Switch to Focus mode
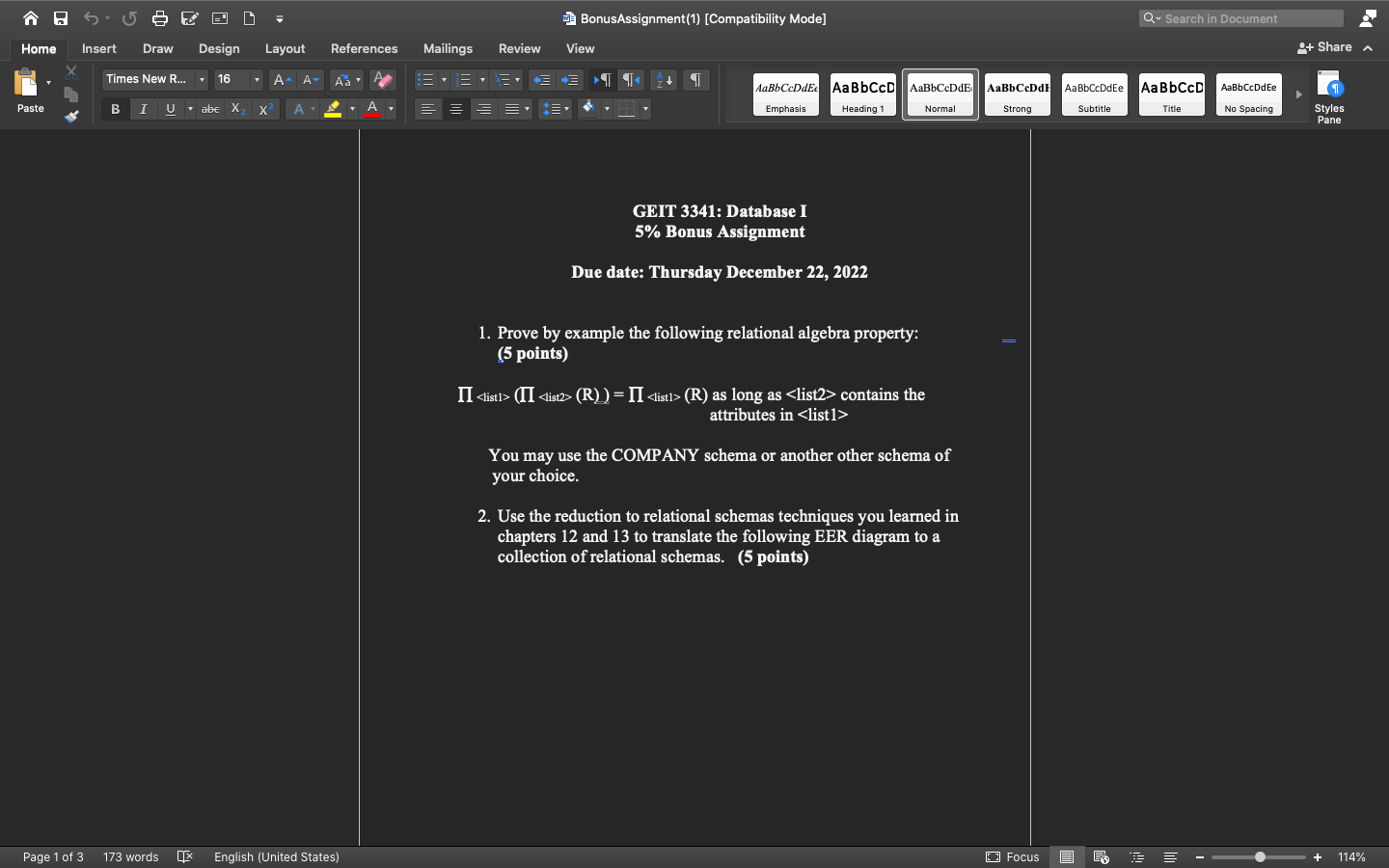This screenshot has height=868, width=1389. (x=1012, y=857)
